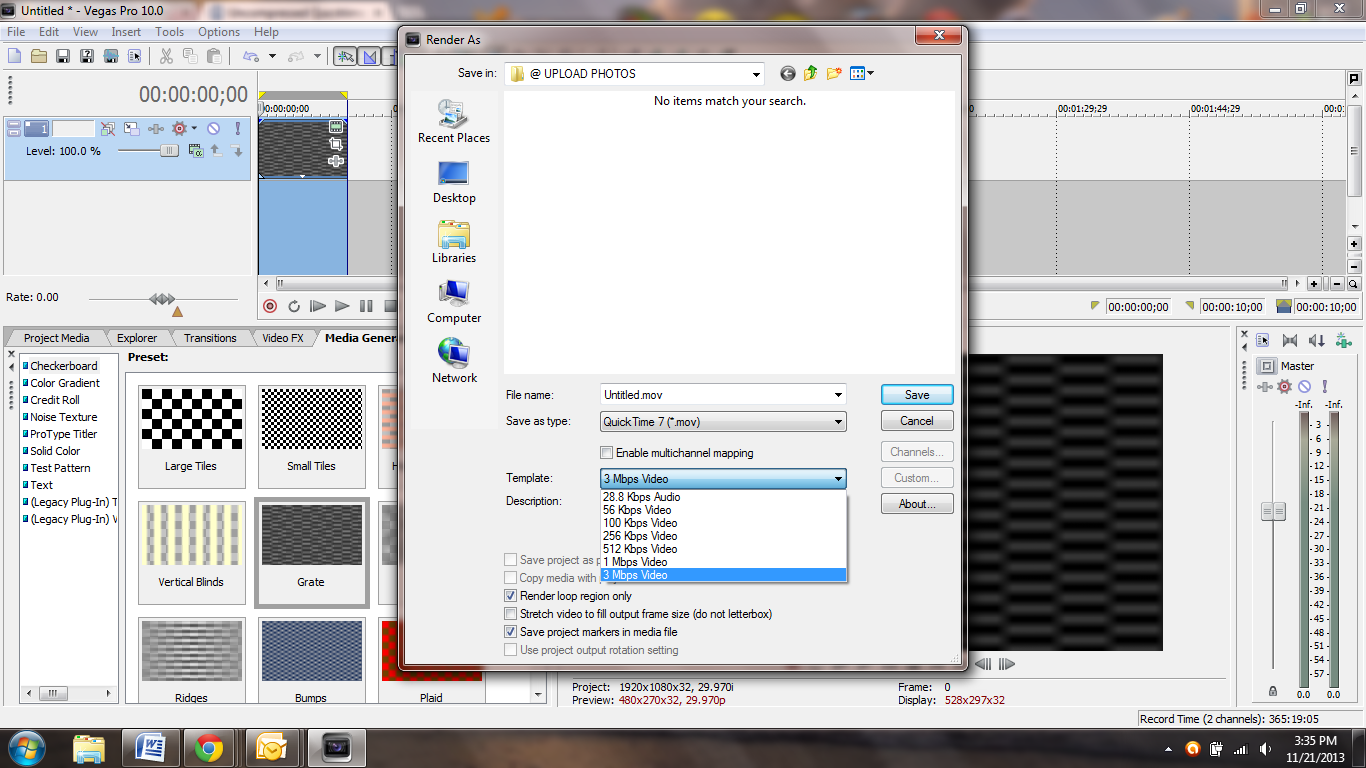Viewport: 1366px width, 768px height.
Task: Open the View Menu icon in dialog
Action: coord(861,73)
